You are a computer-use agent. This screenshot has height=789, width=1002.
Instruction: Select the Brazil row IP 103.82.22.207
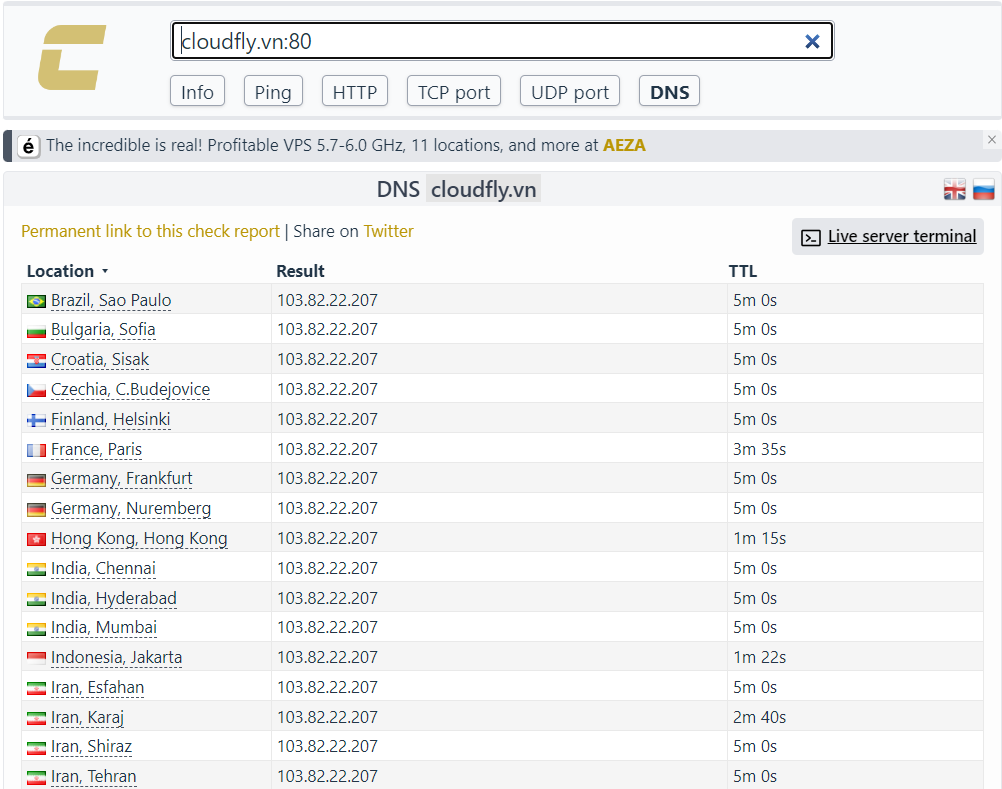[327, 300]
